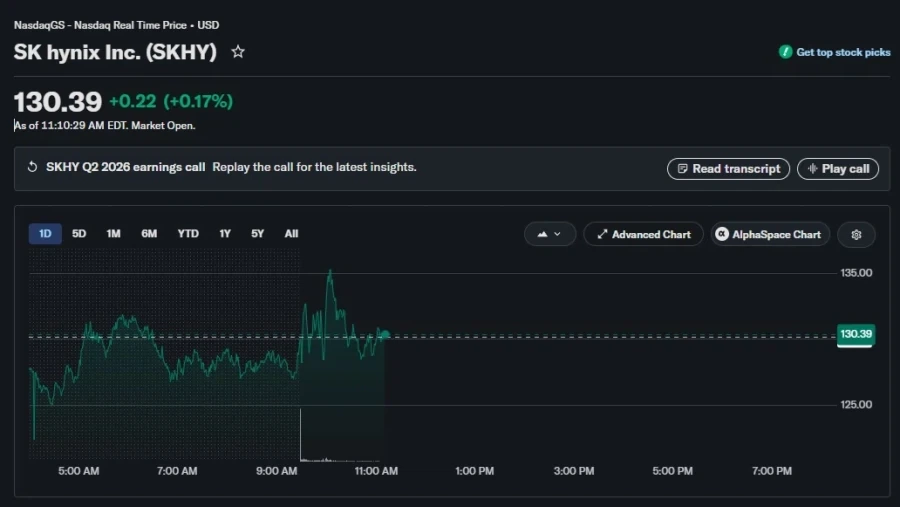The width and height of the screenshot is (900, 507).
Task: Choose the 5Y chart range
Action: (257, 234)
